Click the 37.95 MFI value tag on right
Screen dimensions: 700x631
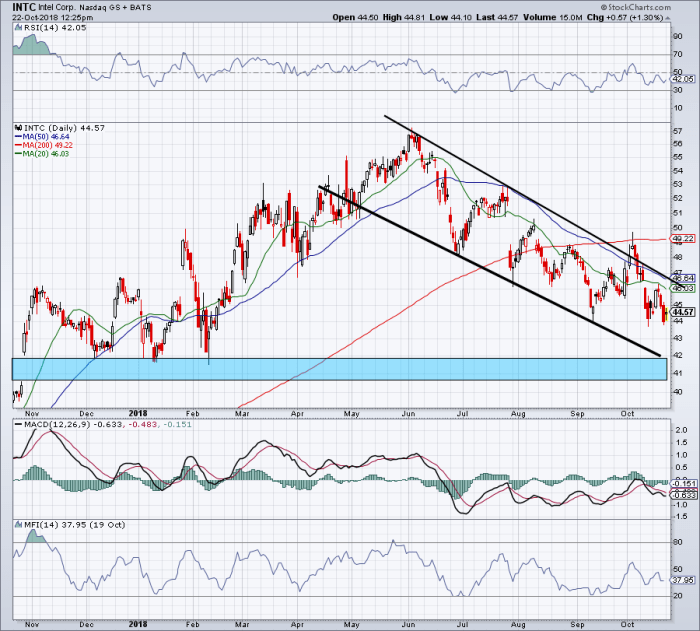coord(683,580)
